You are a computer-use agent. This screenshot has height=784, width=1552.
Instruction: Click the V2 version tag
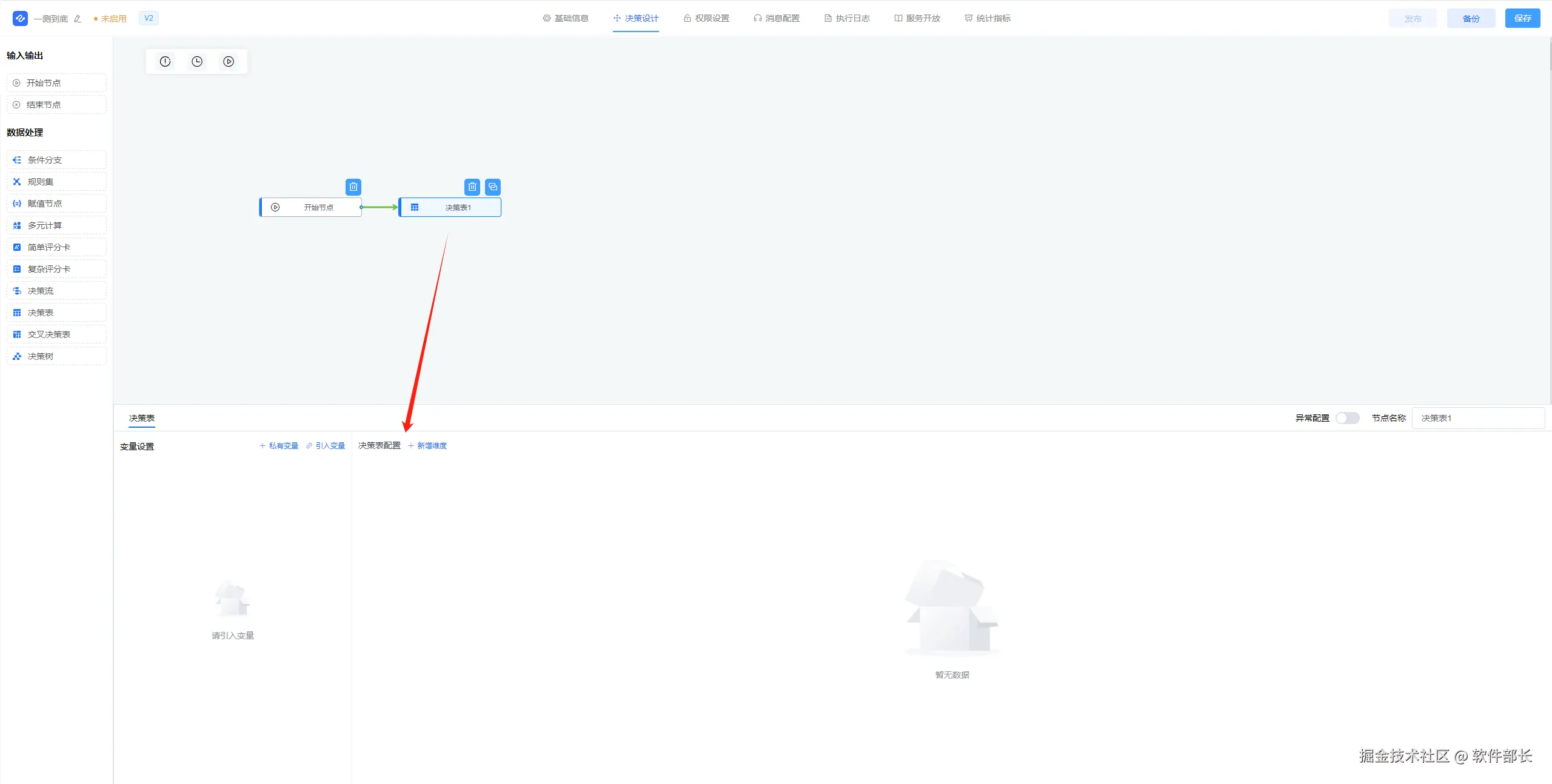pos(149,18)
